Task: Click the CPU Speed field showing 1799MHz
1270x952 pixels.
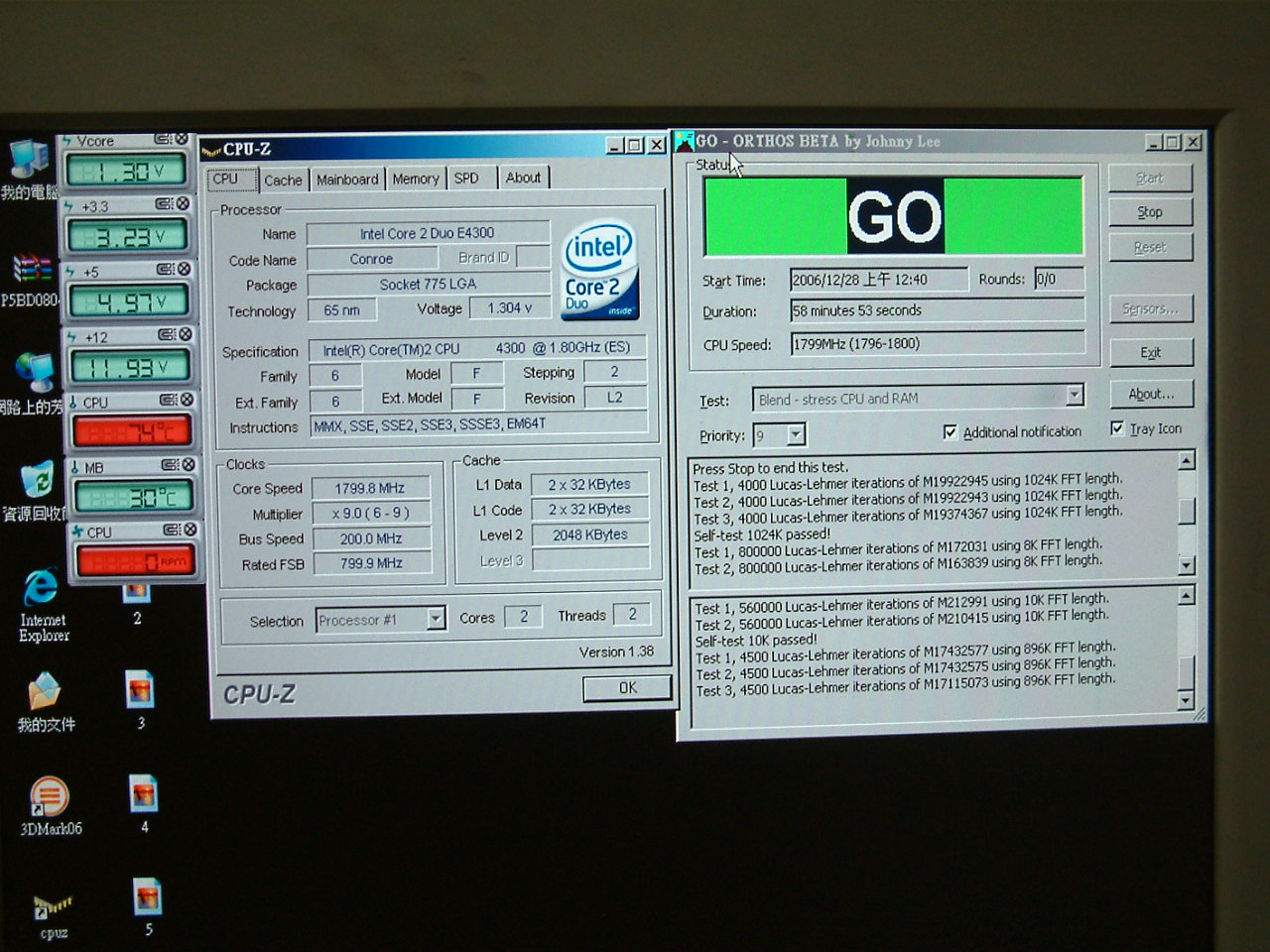Action: coord(937,344)
